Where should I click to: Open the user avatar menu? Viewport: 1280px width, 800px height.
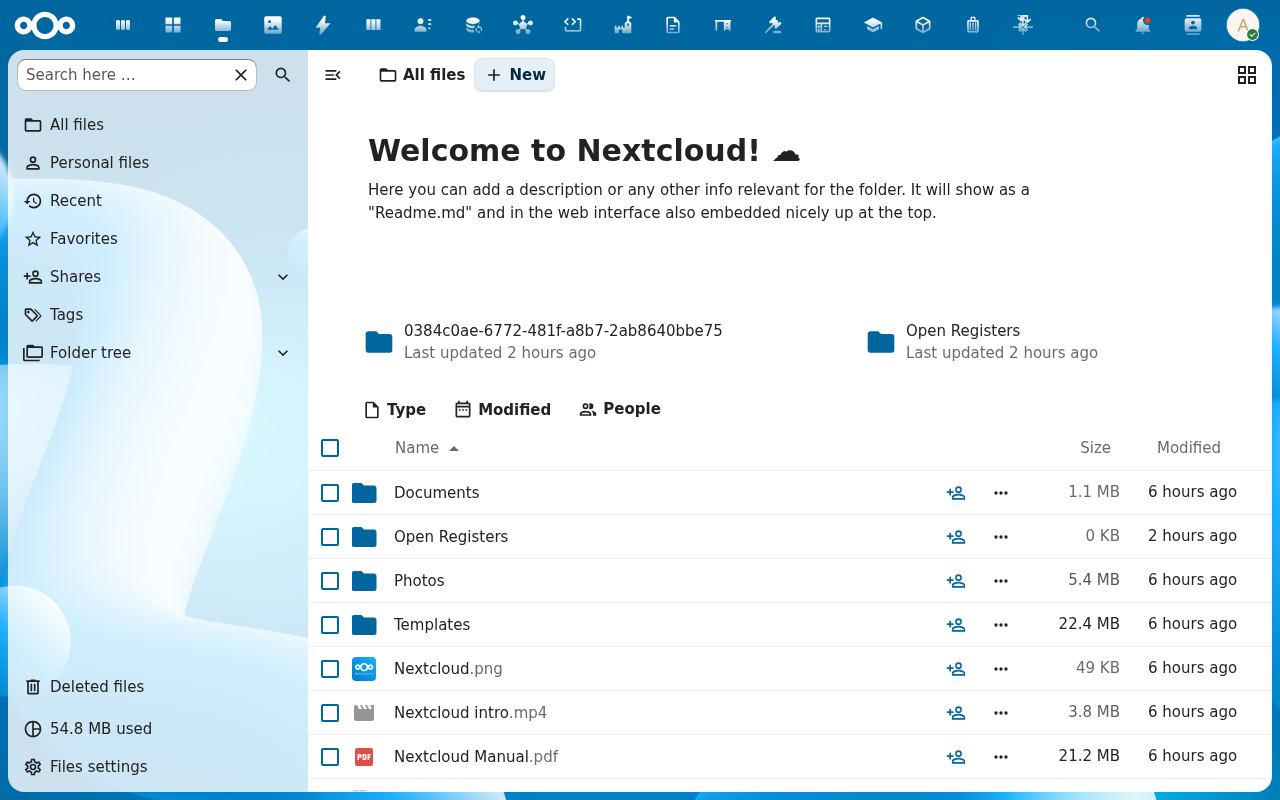click(1243, 25)
